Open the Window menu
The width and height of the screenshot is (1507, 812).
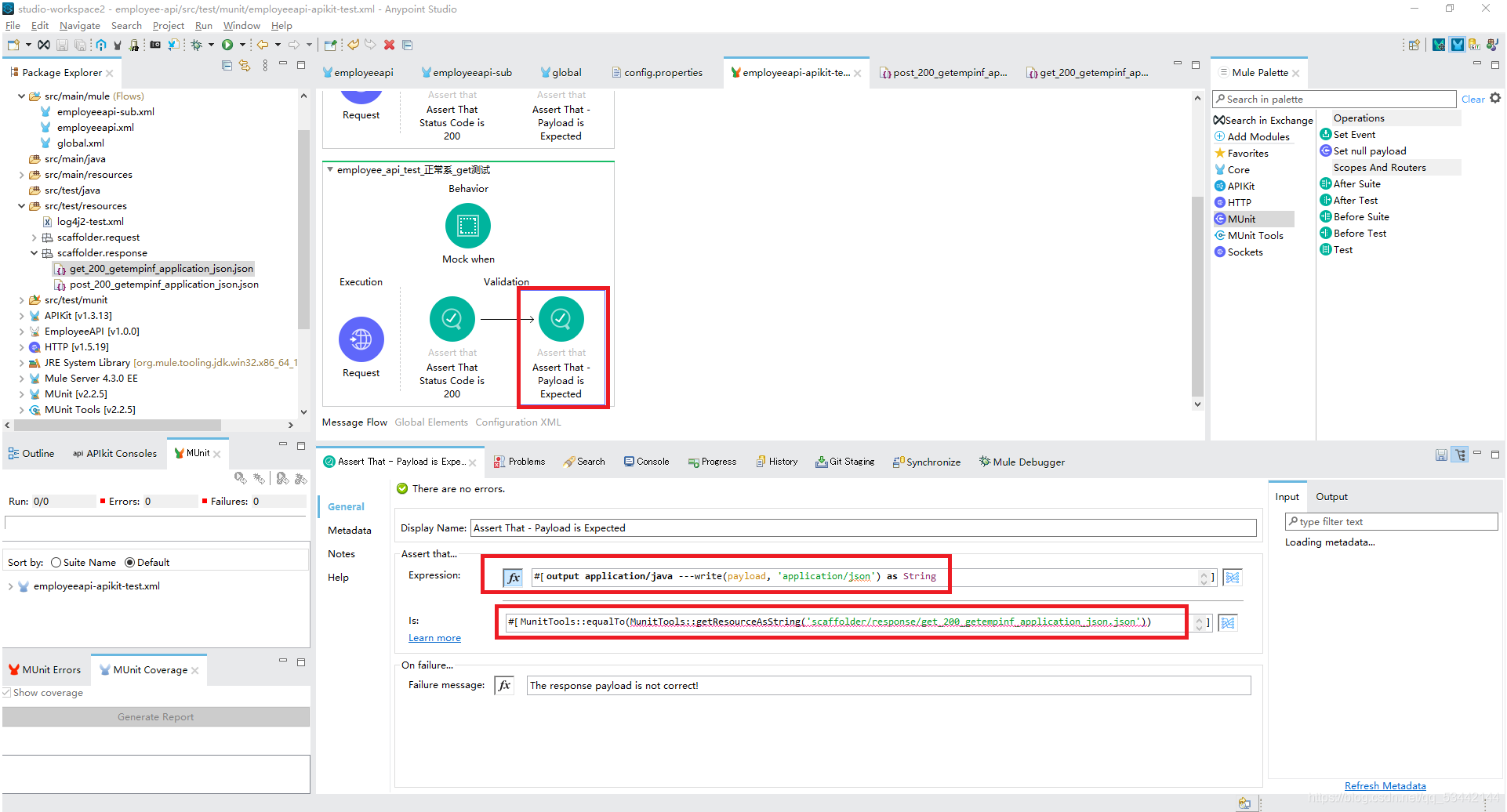(241, 26)
